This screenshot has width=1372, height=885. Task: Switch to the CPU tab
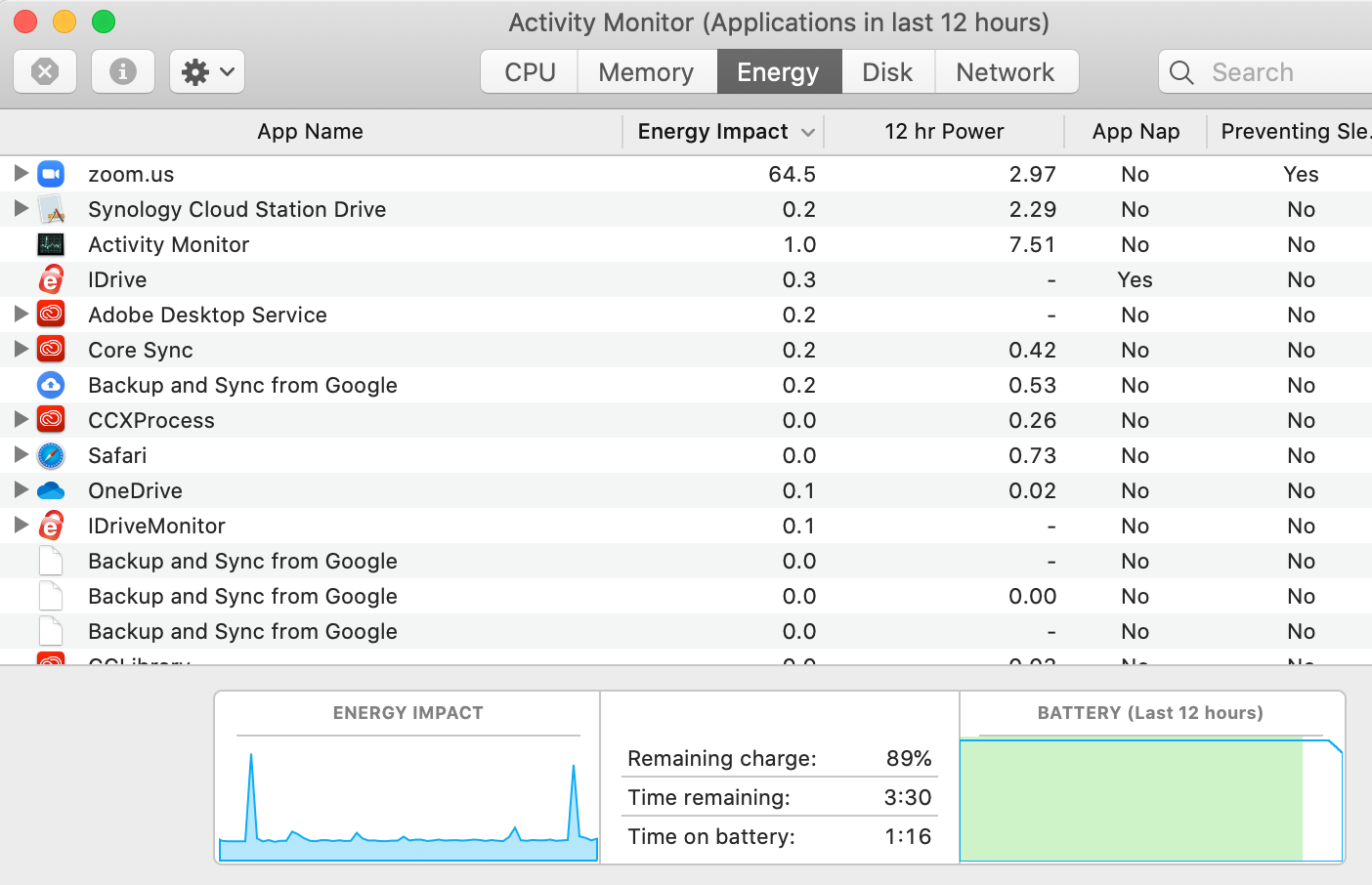[530, 72]
